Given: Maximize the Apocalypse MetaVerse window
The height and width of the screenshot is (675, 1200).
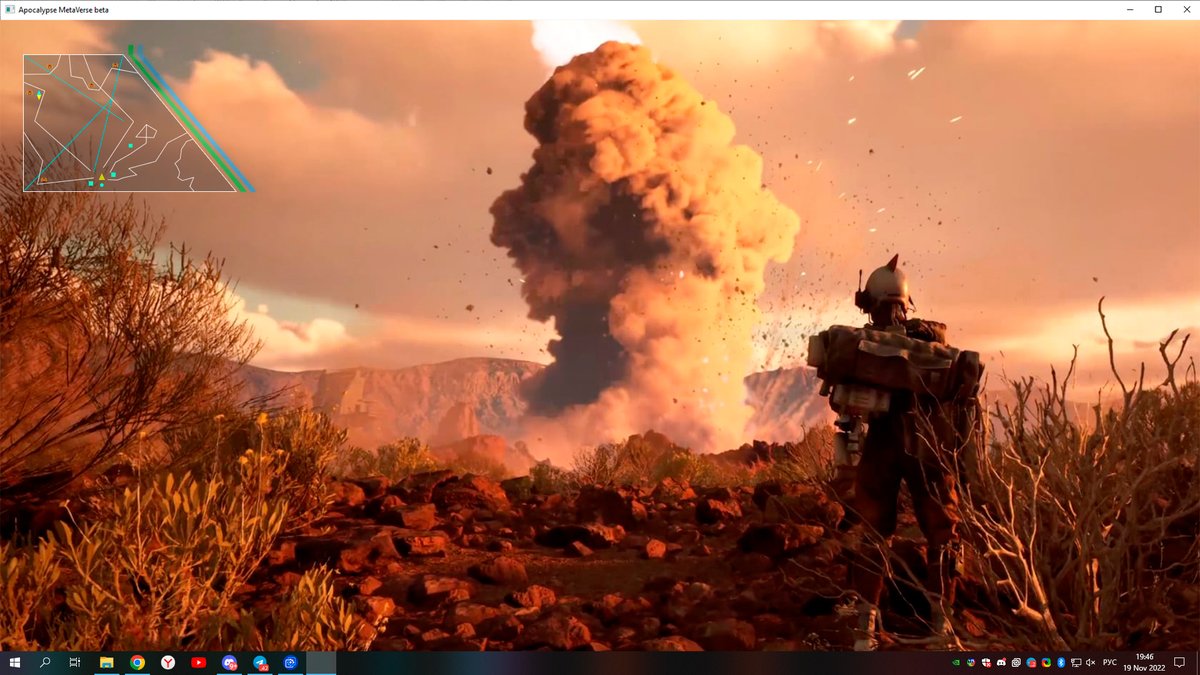Looking at the screenshot, I should pyautogui.click(x=1158, y=9).
